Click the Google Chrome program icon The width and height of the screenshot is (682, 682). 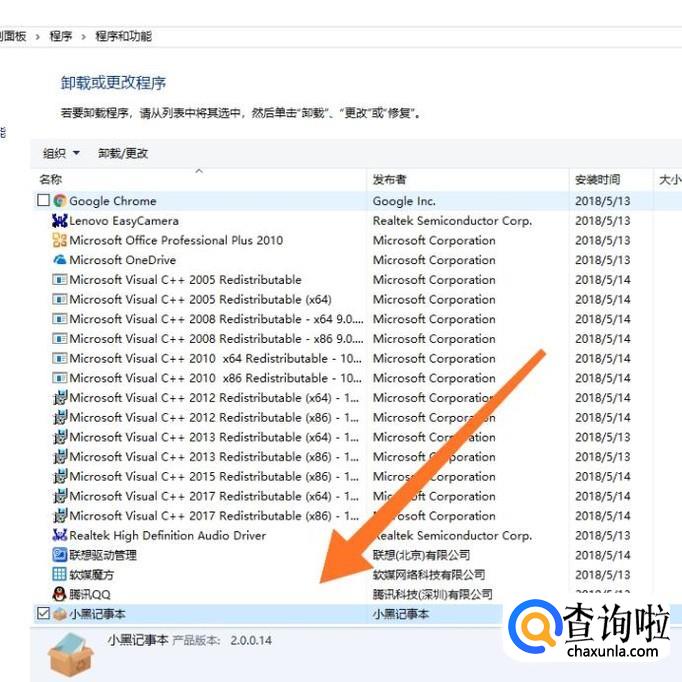coord(60,201)
